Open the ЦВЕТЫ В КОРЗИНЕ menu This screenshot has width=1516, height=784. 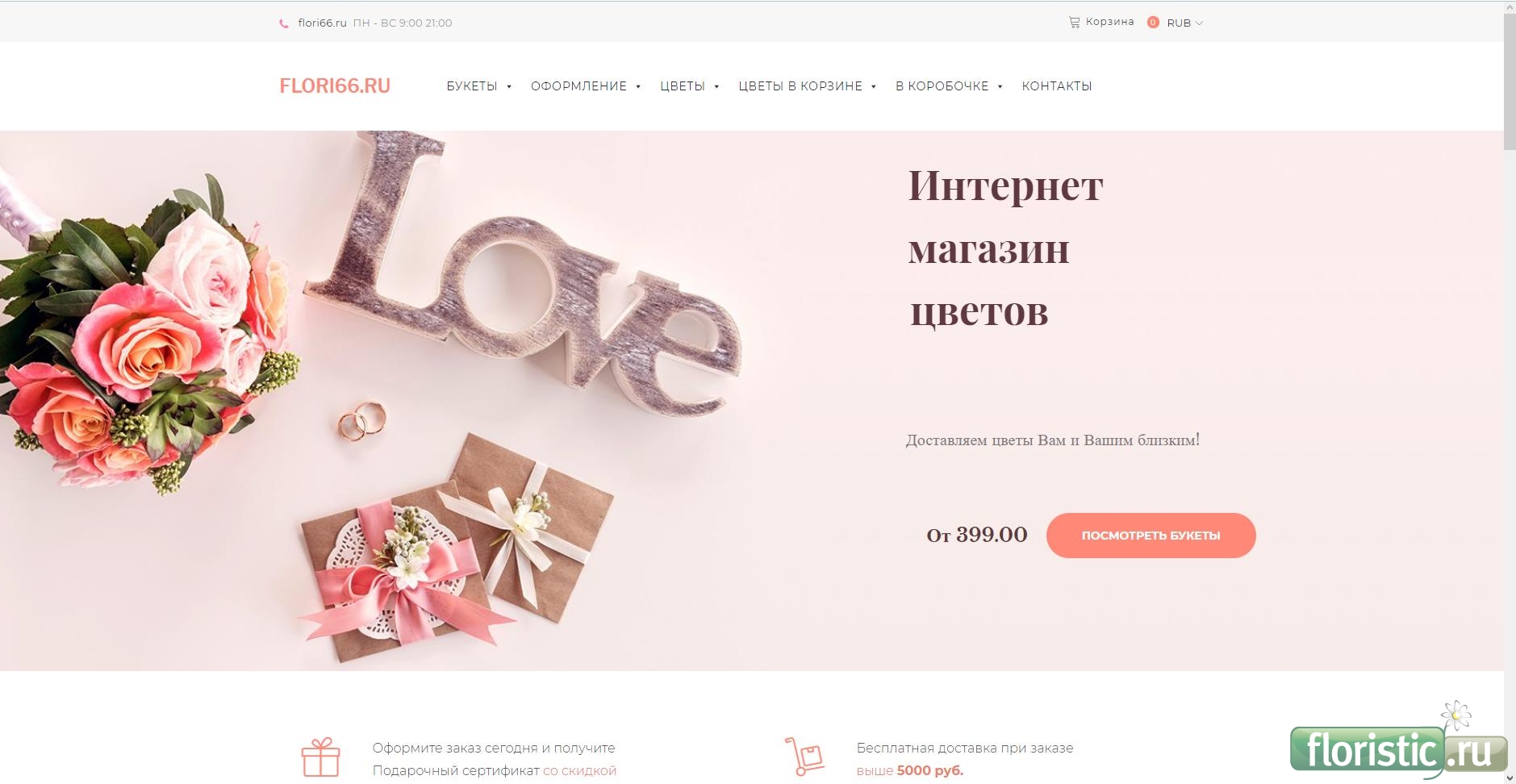click(807, 86)
